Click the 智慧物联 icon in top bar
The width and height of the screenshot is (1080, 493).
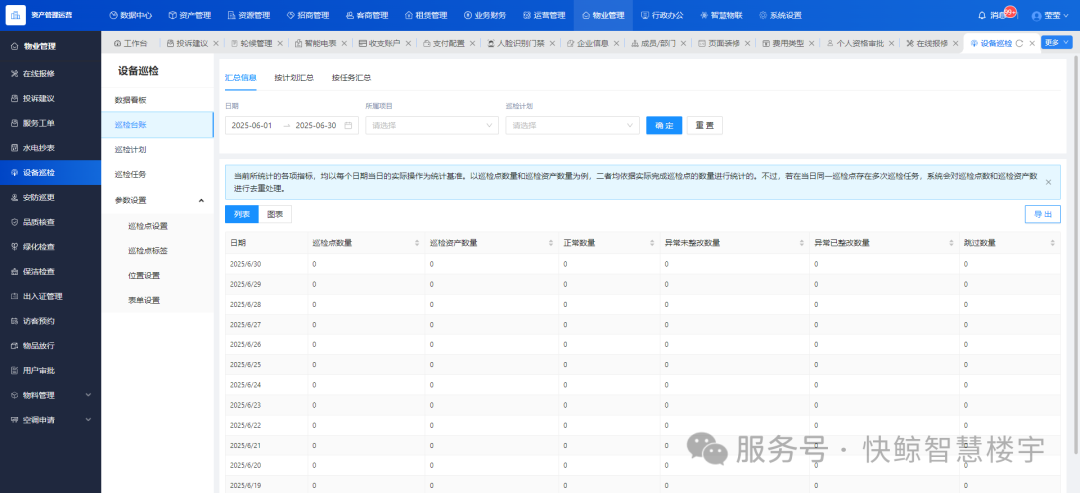(703, 14)
